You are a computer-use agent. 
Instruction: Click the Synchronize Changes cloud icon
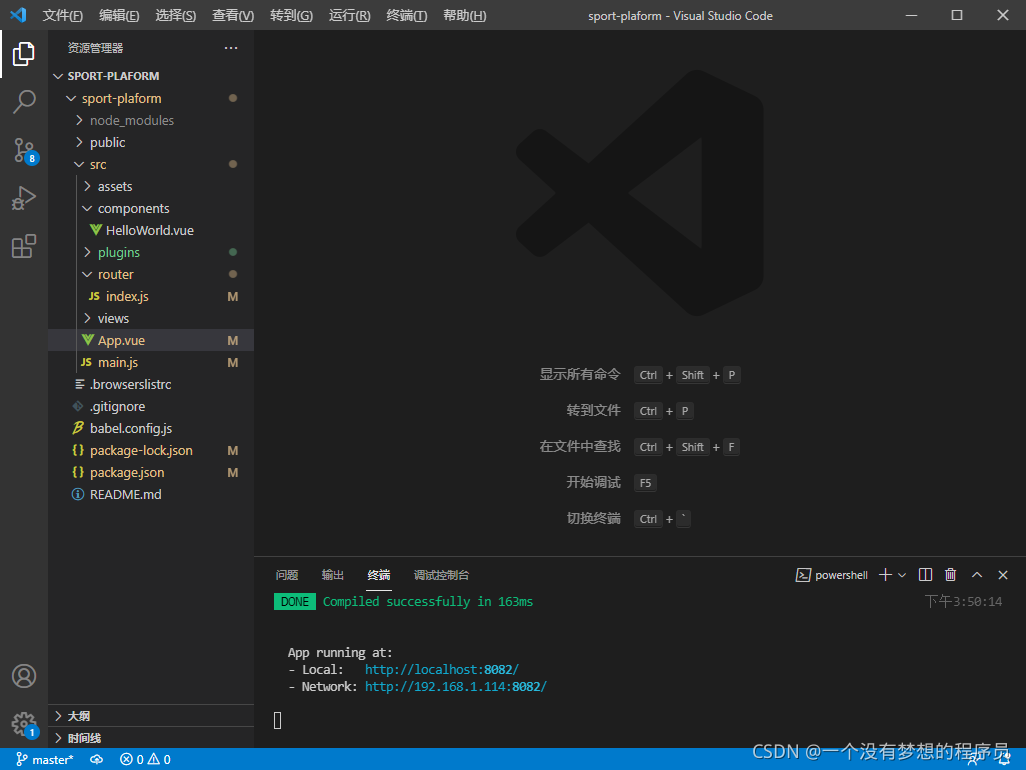[x=96, y=759]
